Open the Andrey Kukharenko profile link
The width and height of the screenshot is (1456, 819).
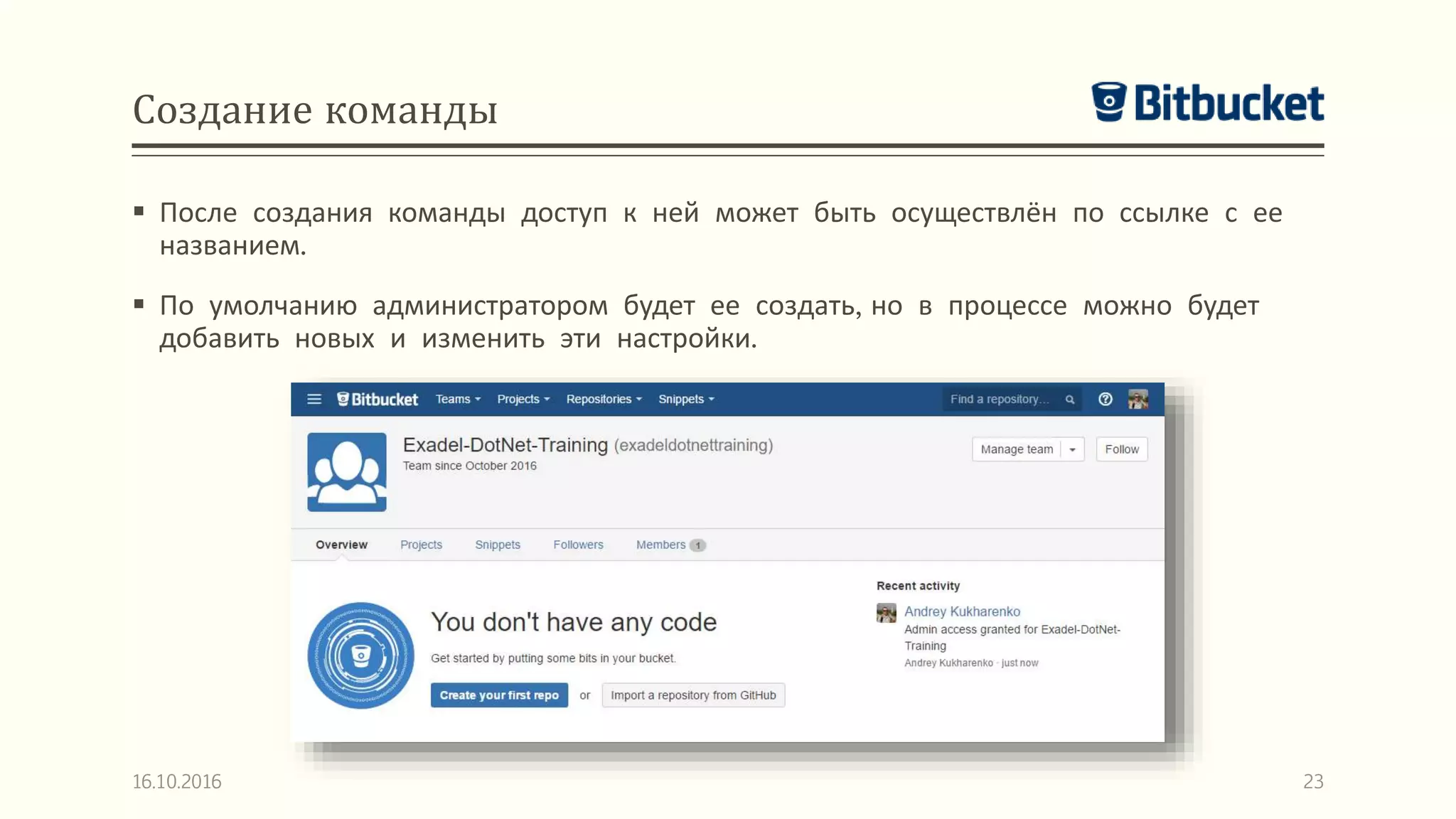coord(962,611)
